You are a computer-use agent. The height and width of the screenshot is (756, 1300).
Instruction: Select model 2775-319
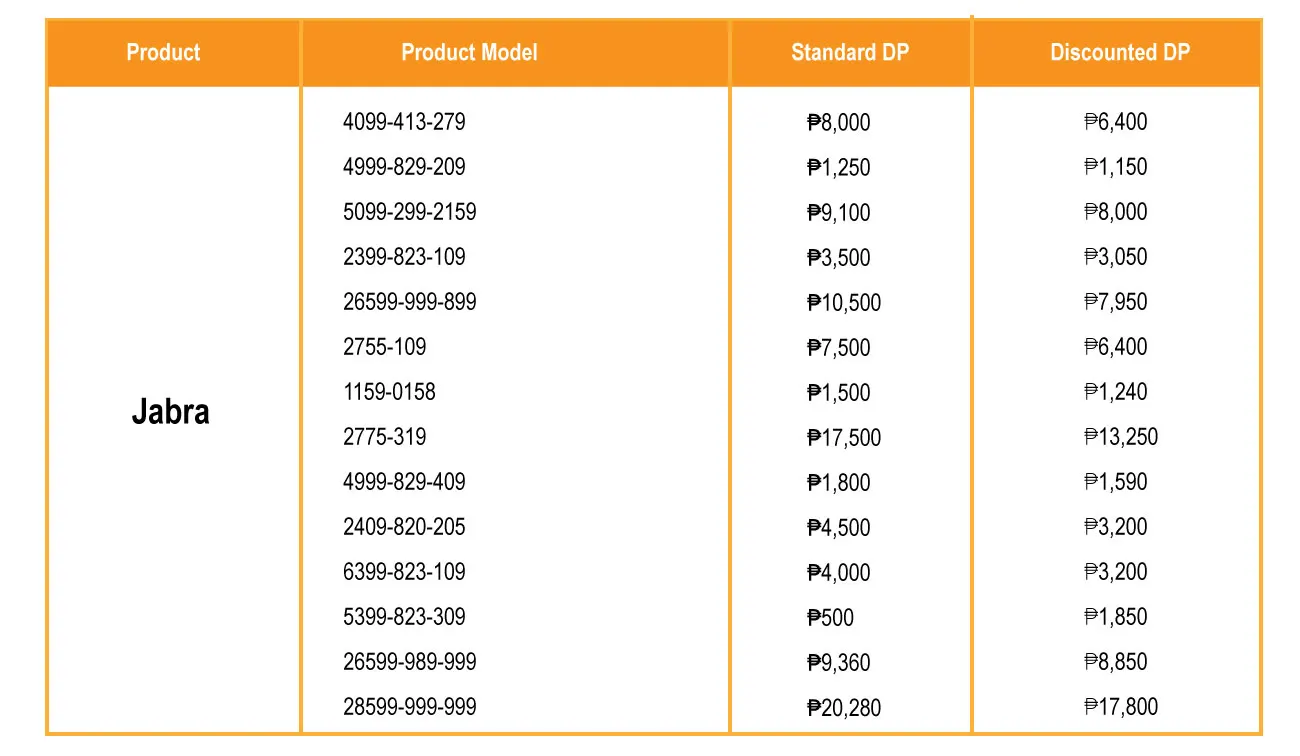point(384,437)
